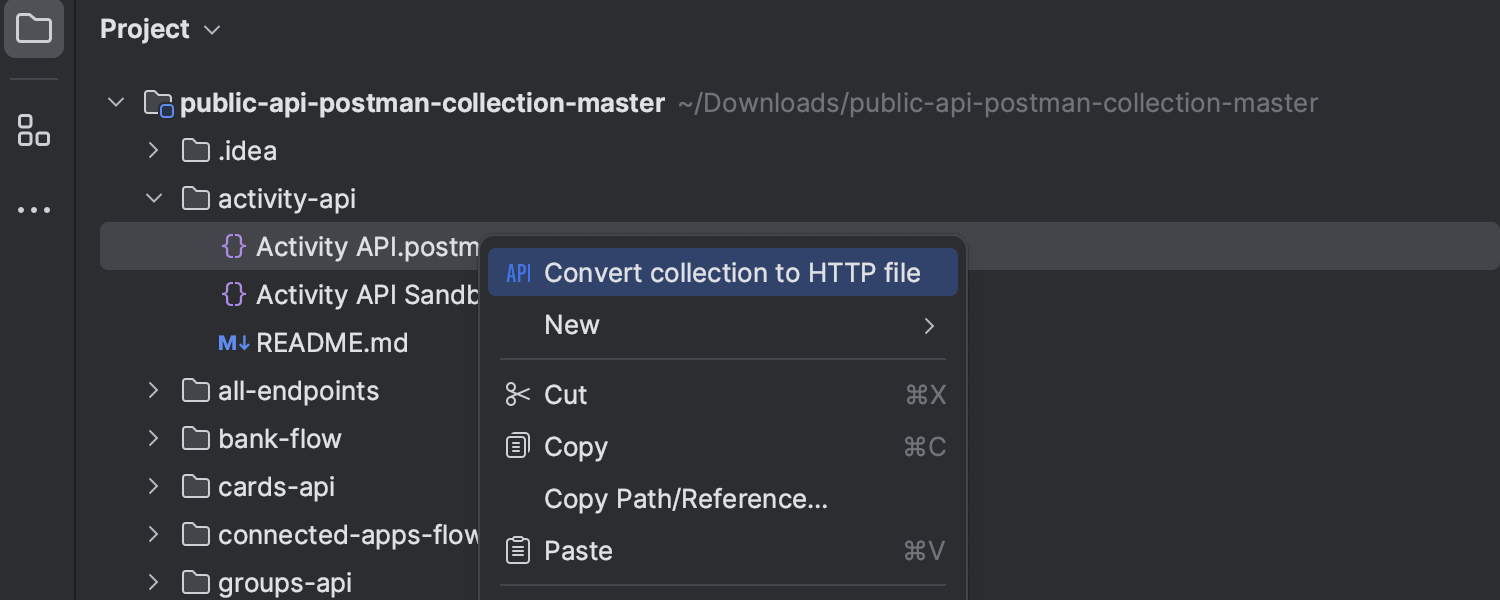Open the Project tool window icon
The height and width of the screenshot is (600, 1500).
coord(34,29)
